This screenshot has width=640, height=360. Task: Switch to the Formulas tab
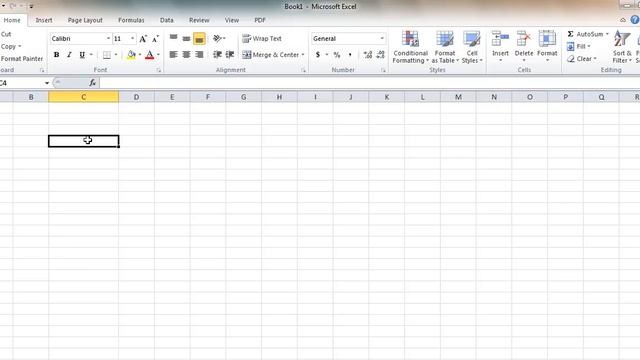click(x=131, y=20)
